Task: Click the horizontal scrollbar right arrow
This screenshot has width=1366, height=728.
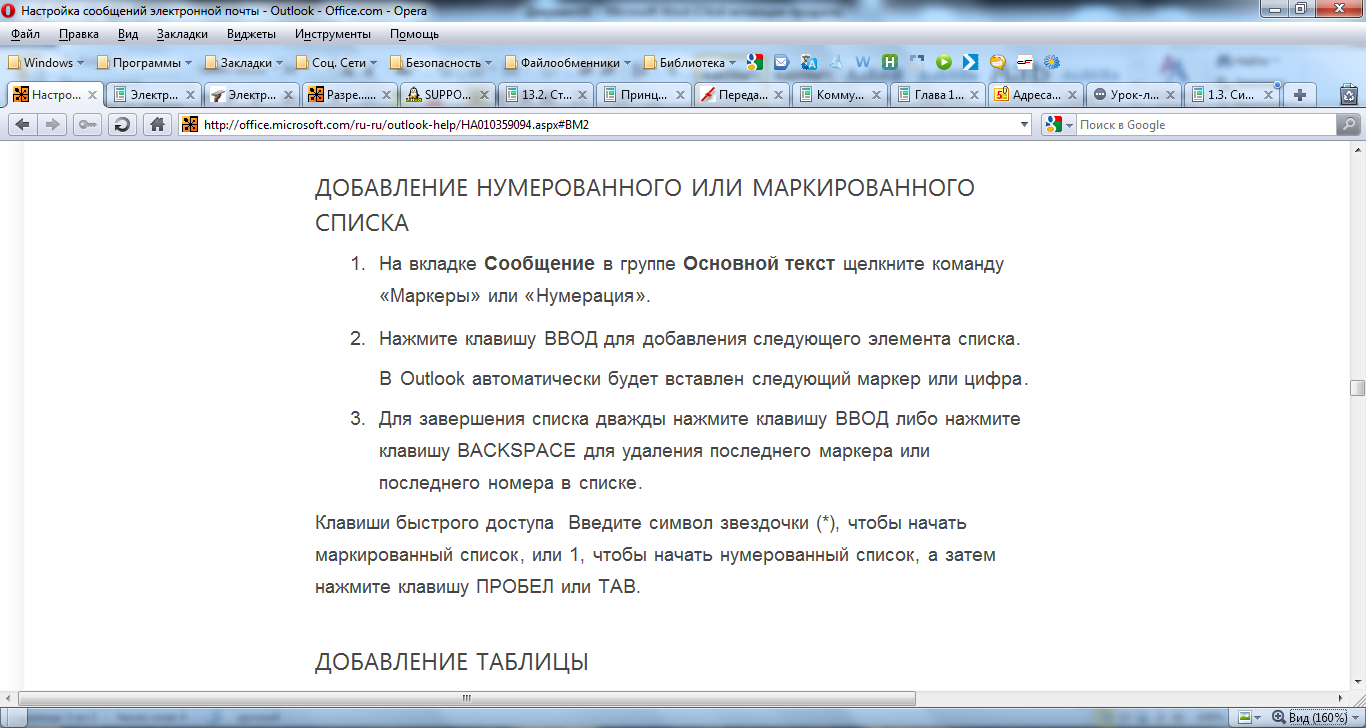Action: (x=1340, y=698)
